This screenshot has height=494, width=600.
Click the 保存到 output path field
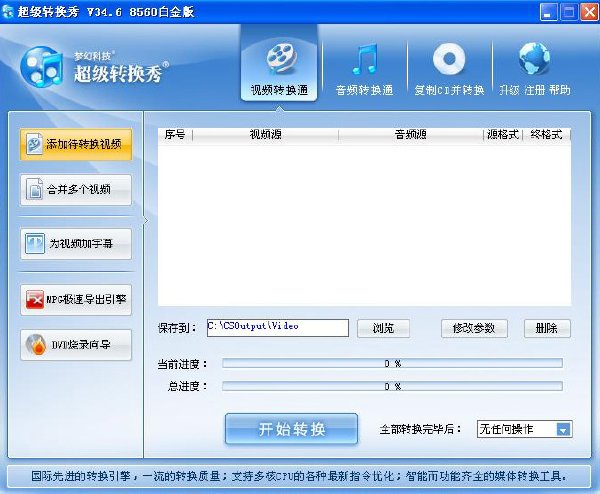(x=278, y=328)
